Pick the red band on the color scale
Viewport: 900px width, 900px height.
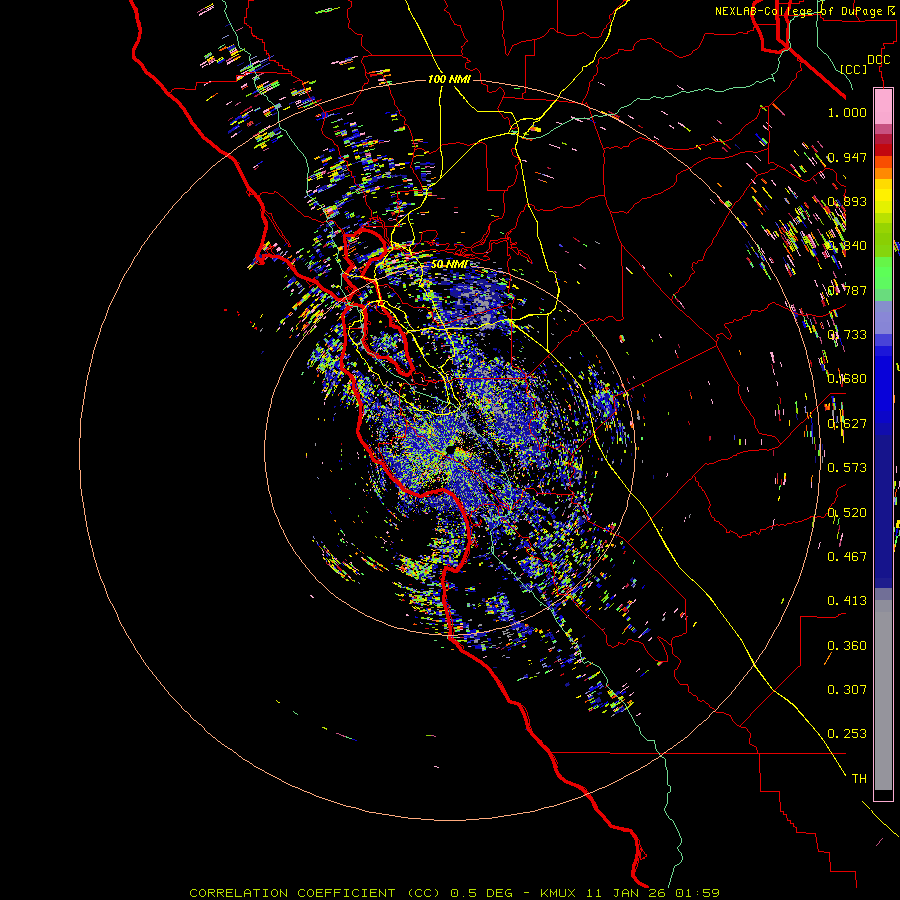[x=883, y=150]
